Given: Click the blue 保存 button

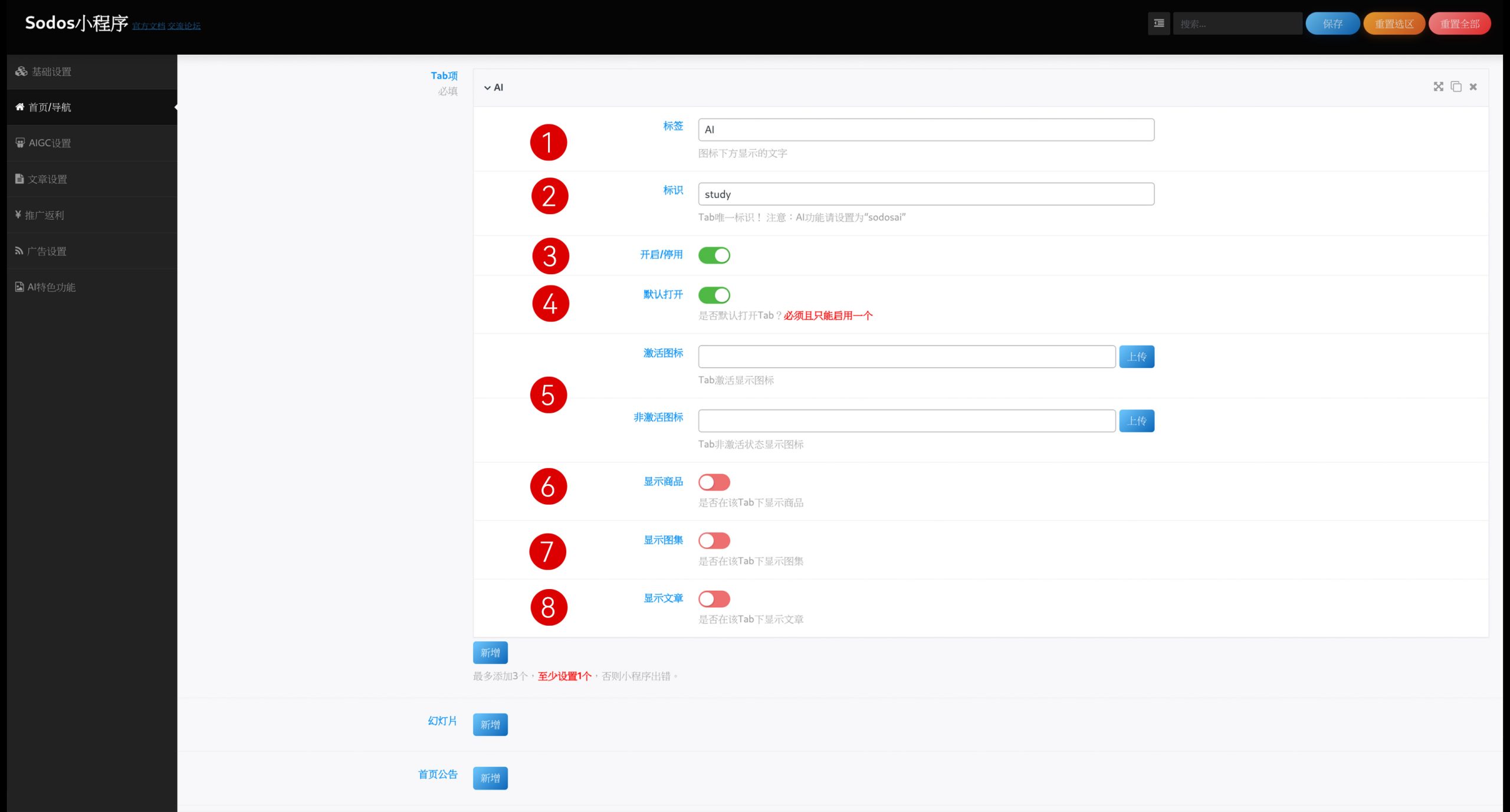Looking at the screenshot, I should click(1332, 24).
